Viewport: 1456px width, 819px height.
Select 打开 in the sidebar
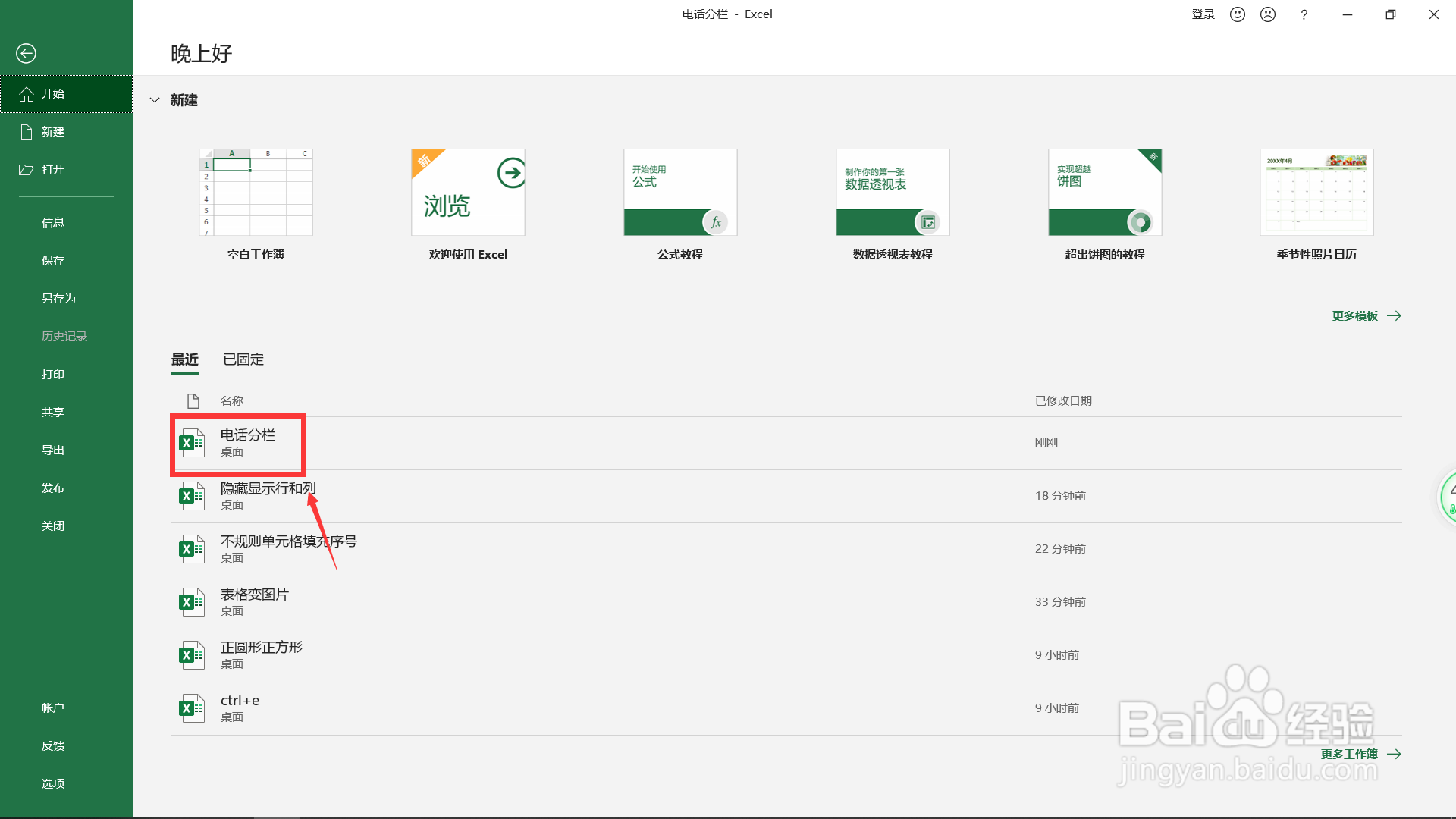coord(66,170)
